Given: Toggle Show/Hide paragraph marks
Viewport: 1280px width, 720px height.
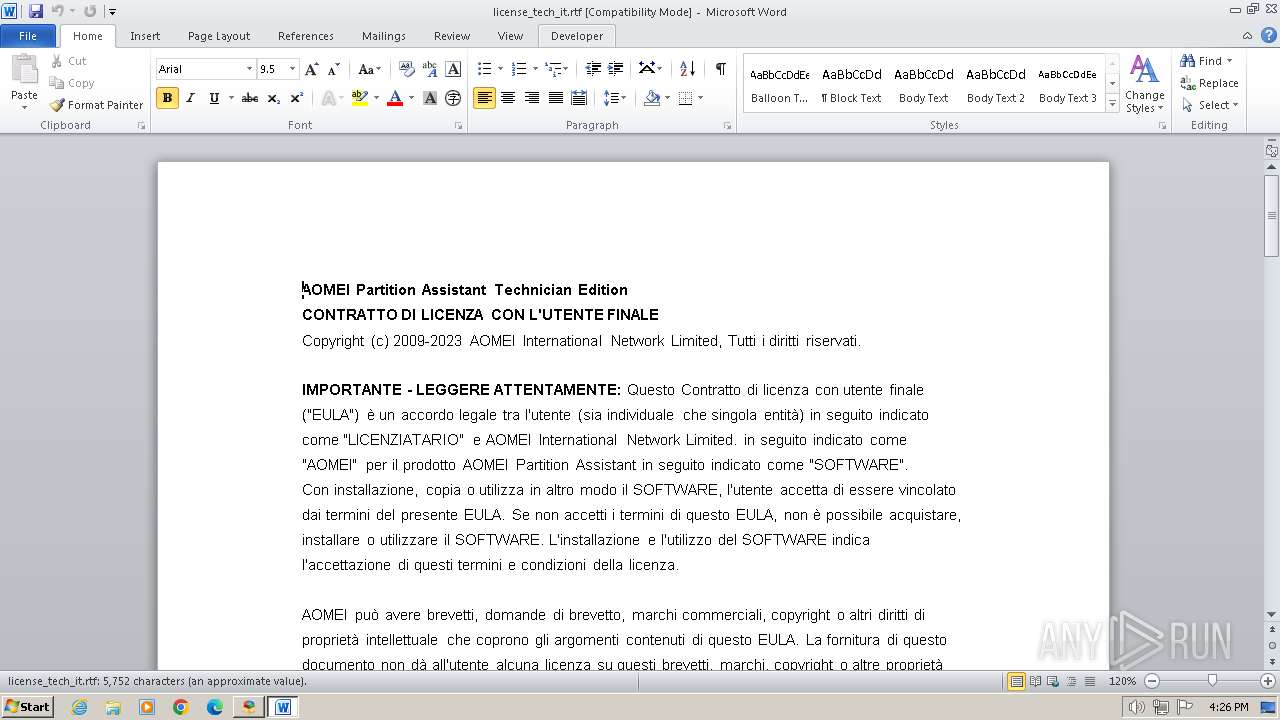Looking at the screenshot, I should [720, 69].
